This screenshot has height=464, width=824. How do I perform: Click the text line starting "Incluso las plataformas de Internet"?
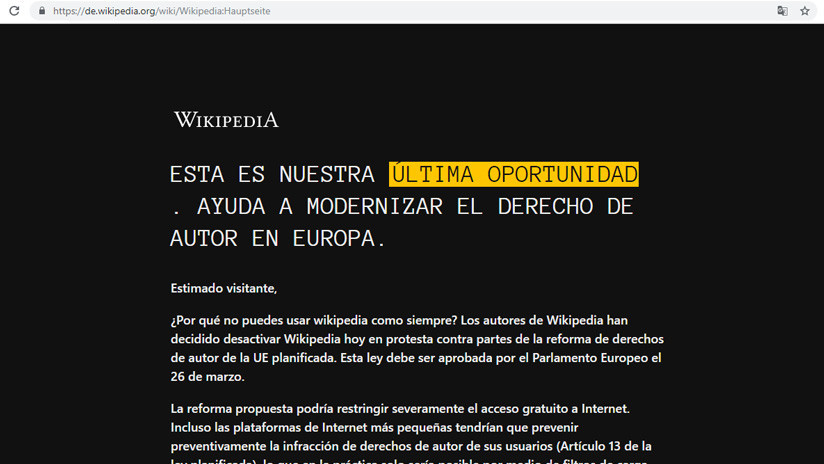374,428
